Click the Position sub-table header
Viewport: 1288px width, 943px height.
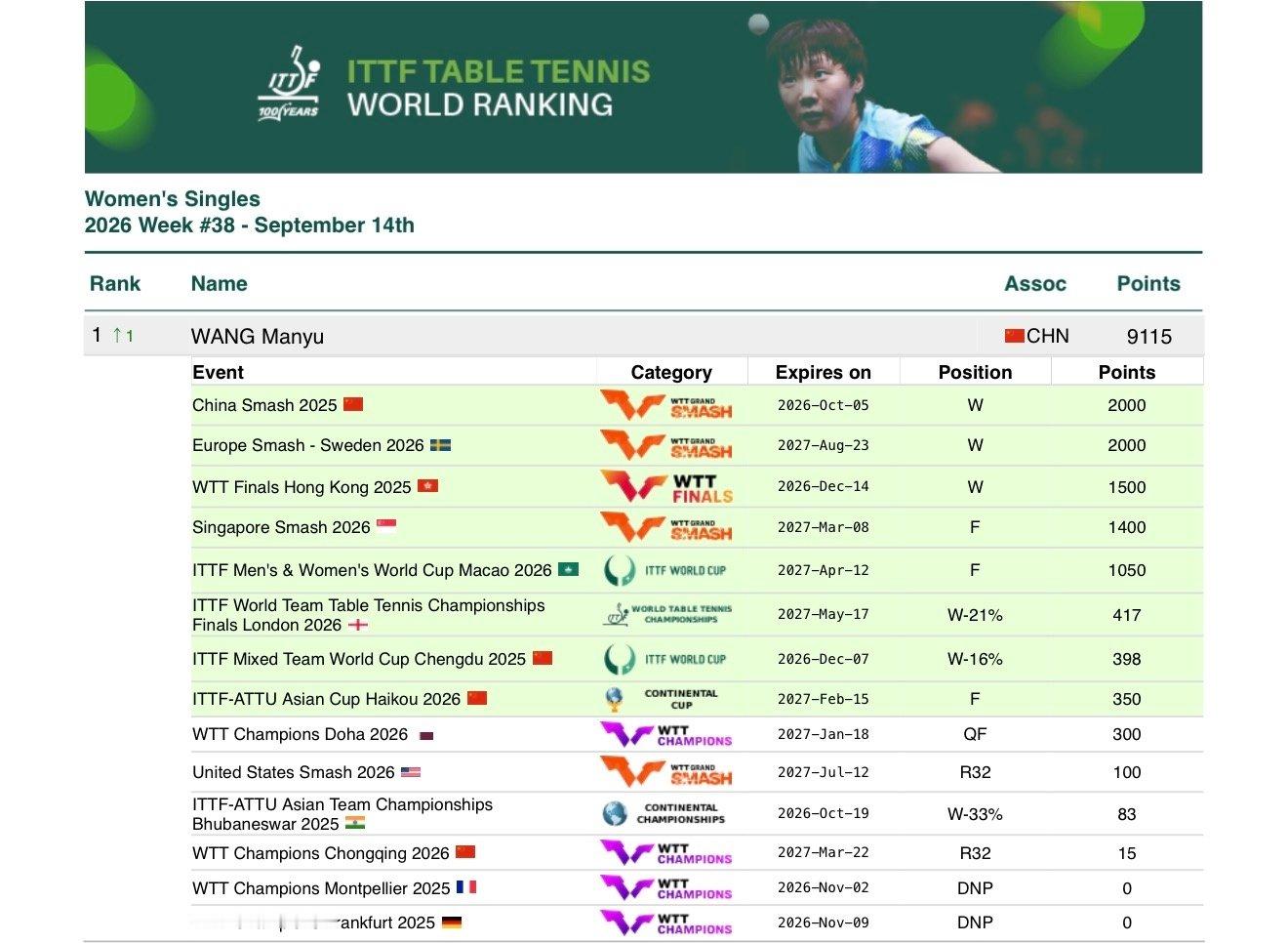click(x=976, y=372)
